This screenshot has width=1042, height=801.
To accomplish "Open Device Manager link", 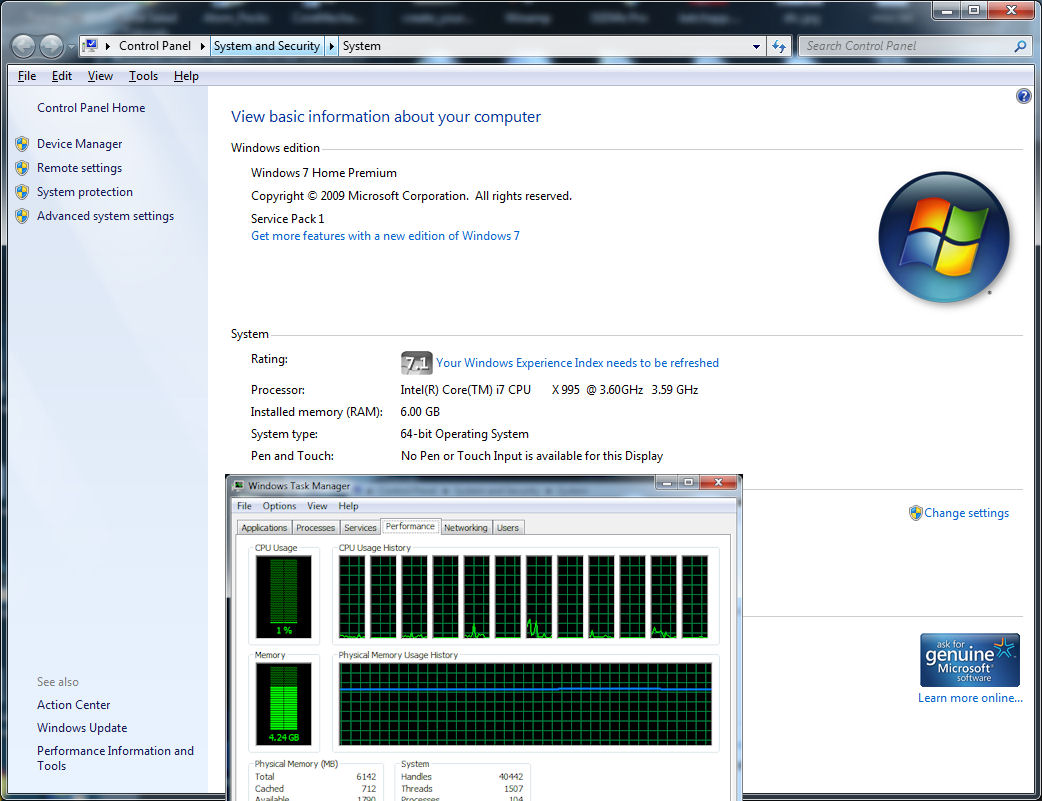I will click(x=80, y=144).
